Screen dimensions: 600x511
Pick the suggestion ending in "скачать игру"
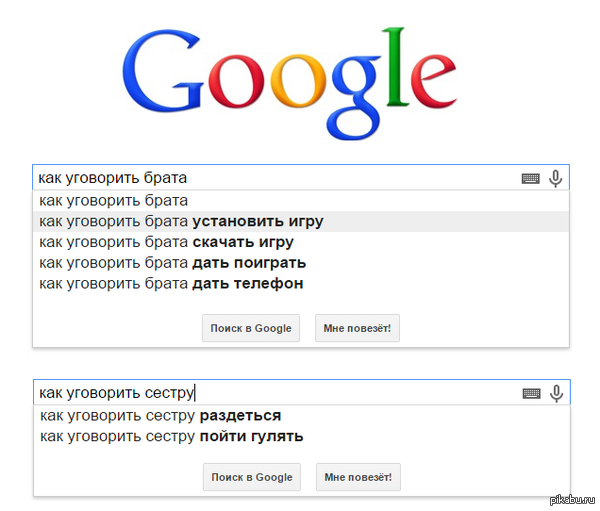(x=166, y=242)
